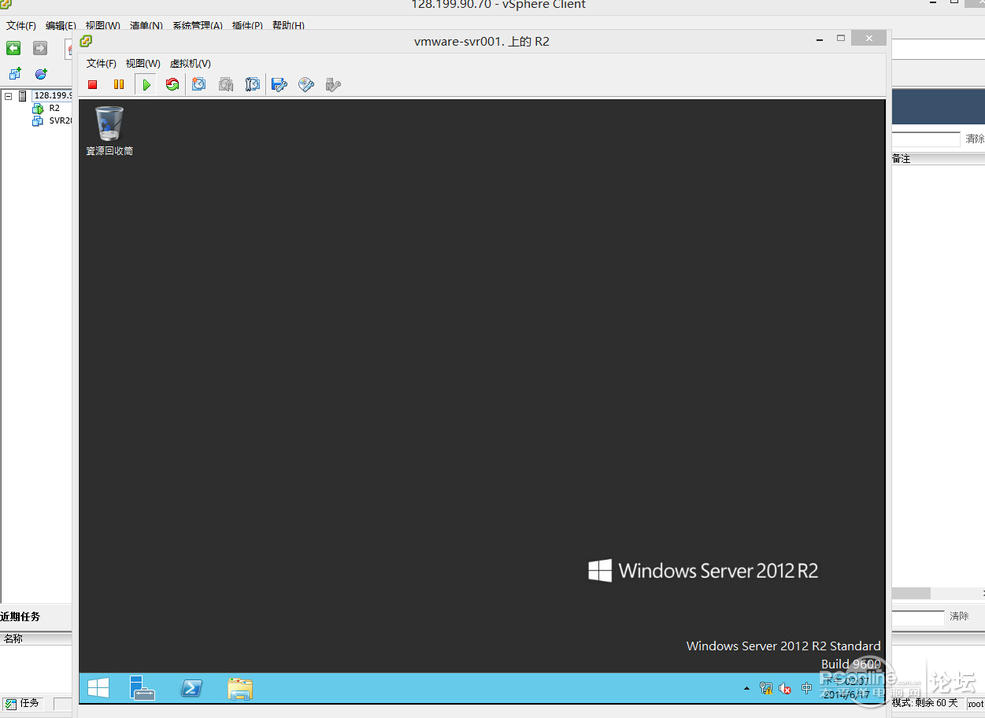Image resolution: width=985 pixels, height=718 pixels.
Task: Open vSphere Client 帮助(H) menu
Action: click(288, 26)
